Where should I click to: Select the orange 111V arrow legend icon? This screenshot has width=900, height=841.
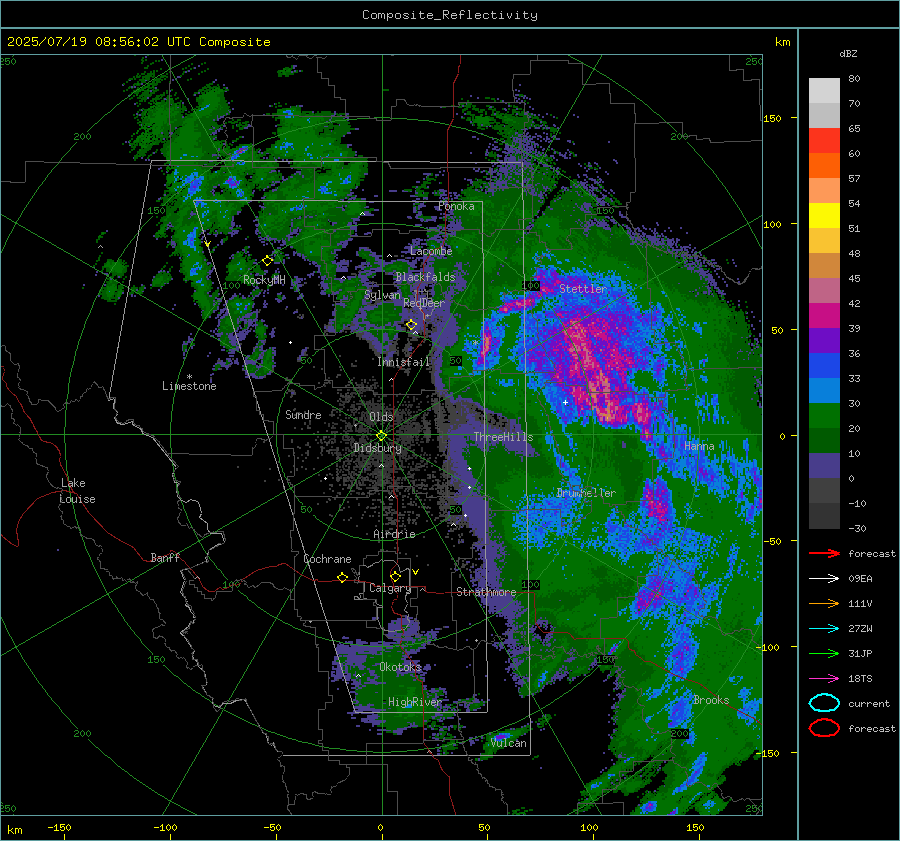[824, 603]
